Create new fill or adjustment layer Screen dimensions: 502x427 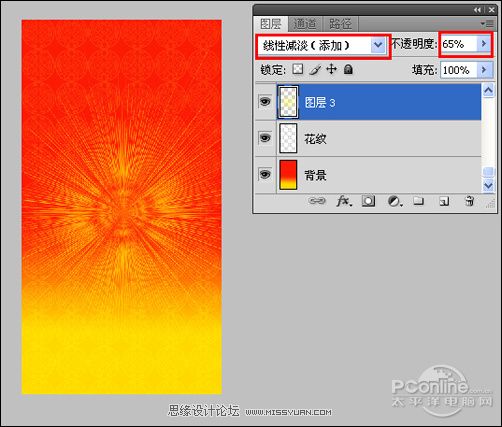pos(395,201)
